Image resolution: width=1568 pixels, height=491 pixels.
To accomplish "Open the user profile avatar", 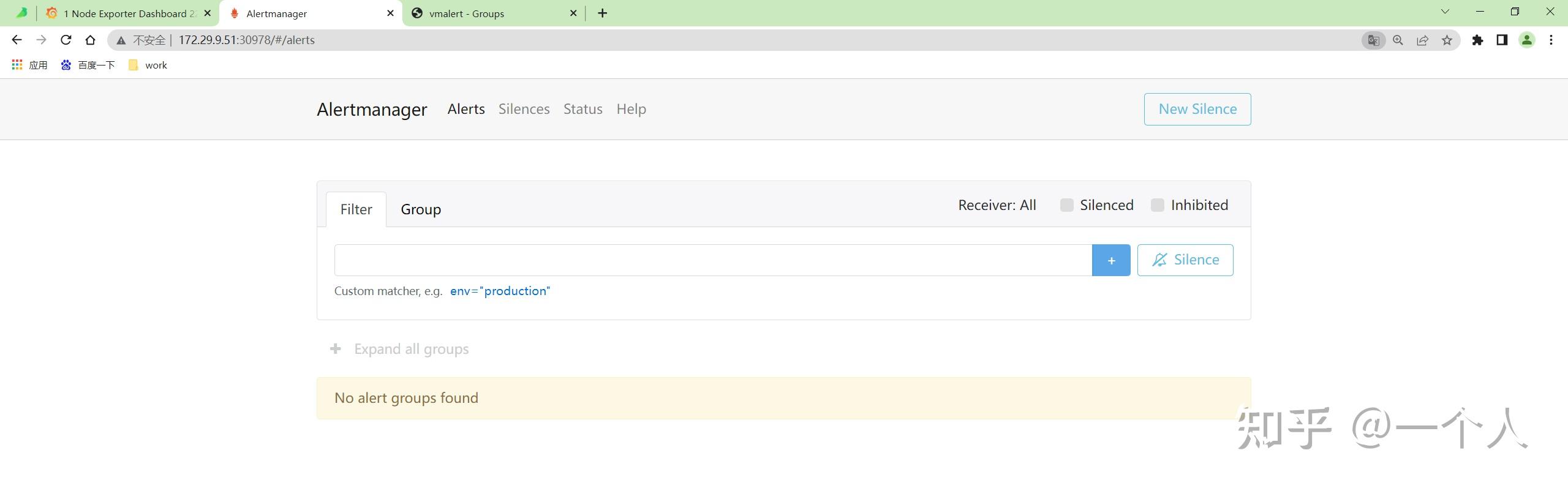I will click(x=1527, y=40).
